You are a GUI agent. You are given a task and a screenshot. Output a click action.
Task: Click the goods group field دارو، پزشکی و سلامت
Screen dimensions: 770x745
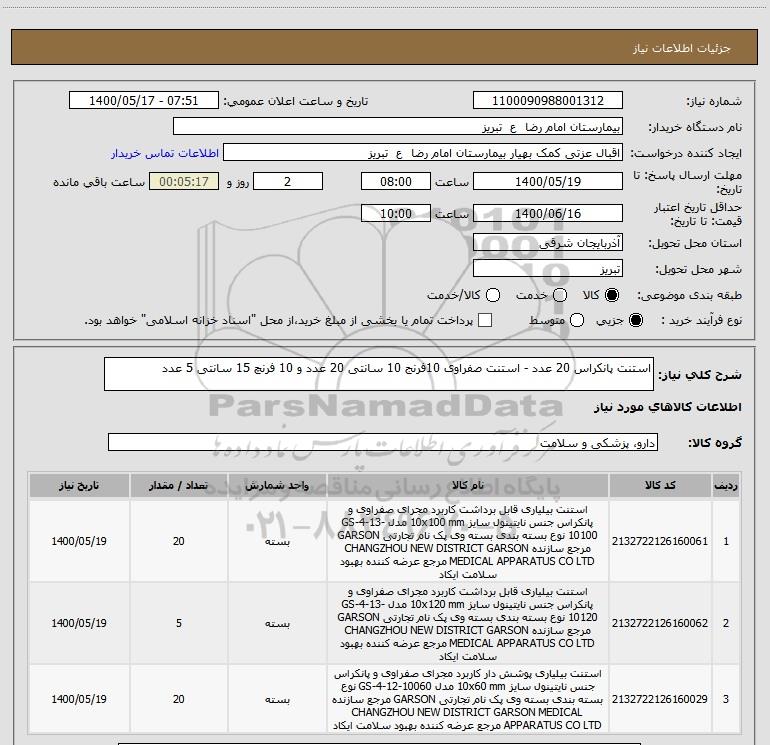point(383,442)
